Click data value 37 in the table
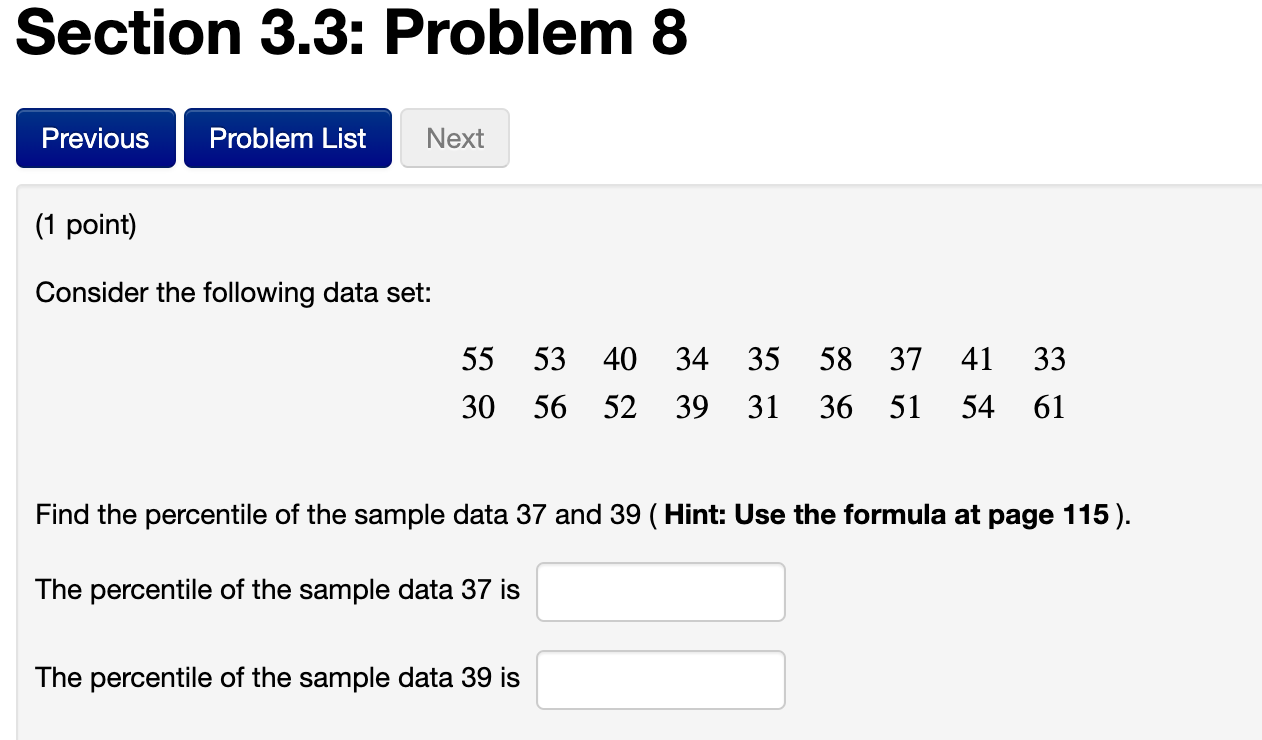 906,358
